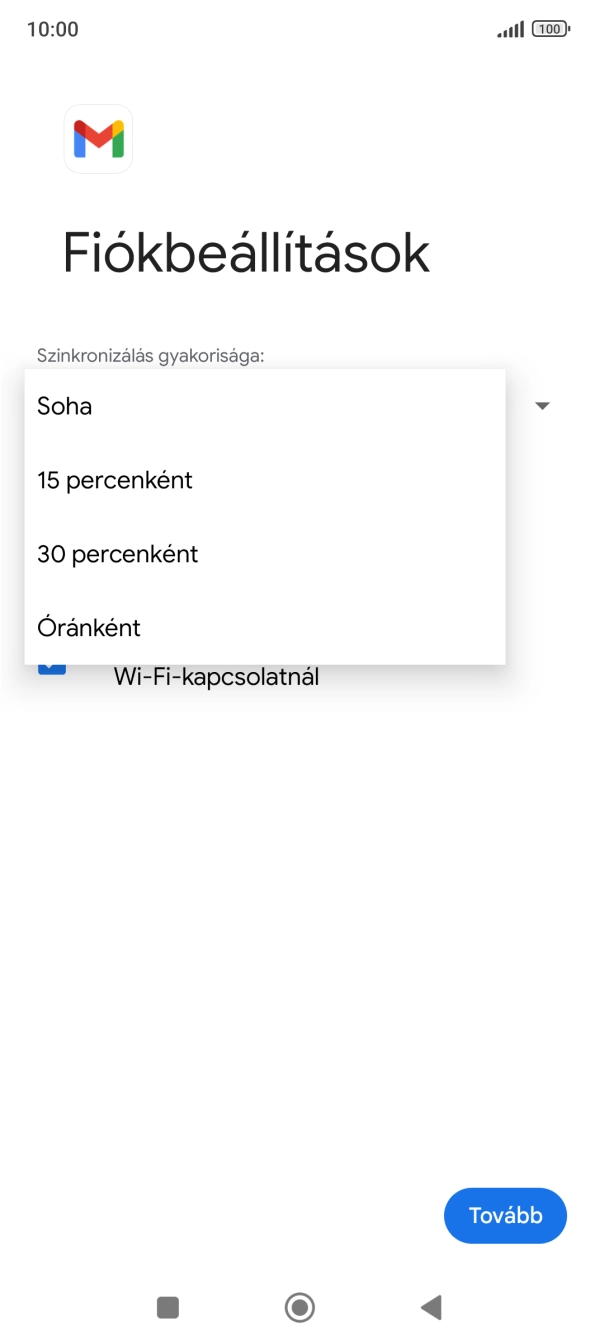Choose 30 percenként from the list
The image size is (604, 1344).
(118, 554)
